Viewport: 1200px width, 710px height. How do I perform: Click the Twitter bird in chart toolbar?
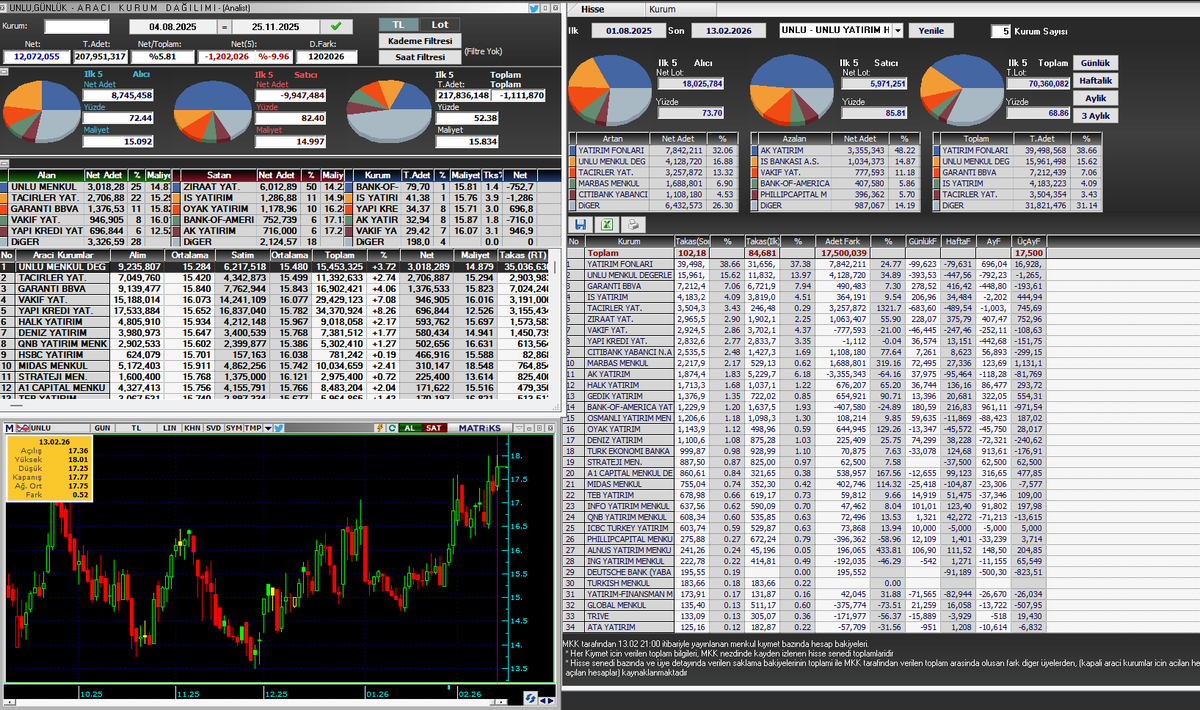[279, 428]
